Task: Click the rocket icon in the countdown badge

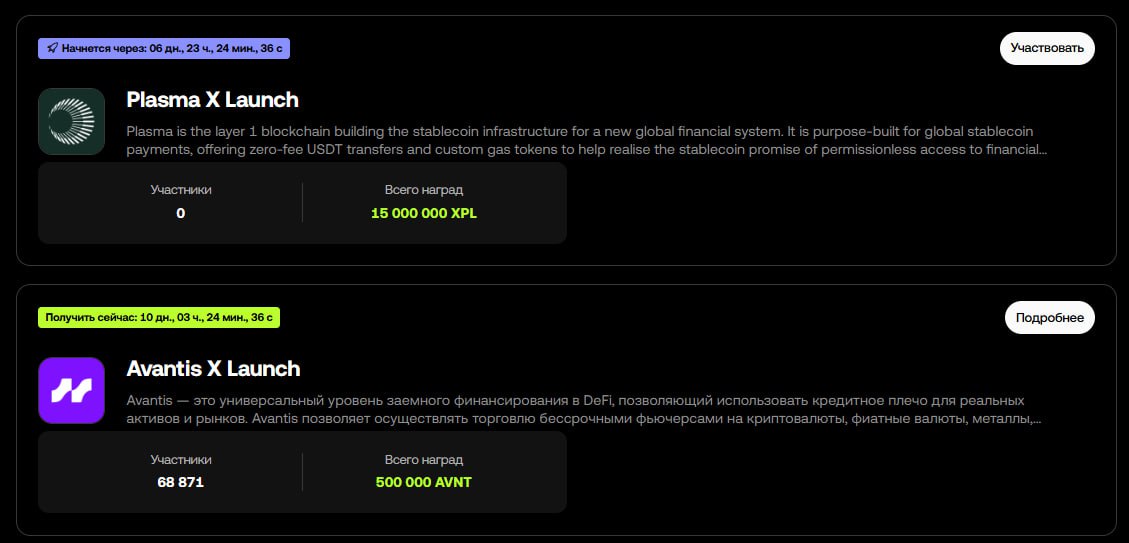Action: pyautogui.click(x=52, y=48)
